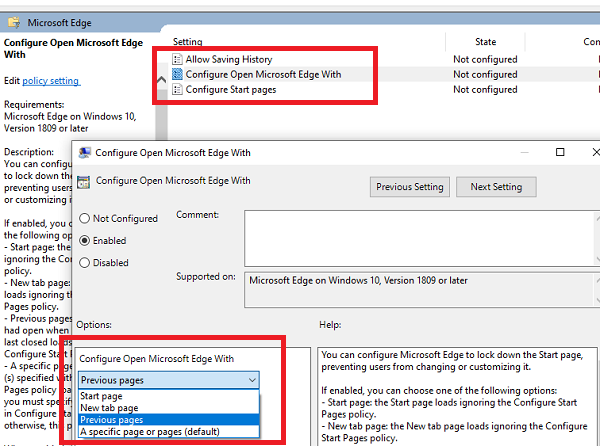Click the Configure Open Microsoft Edge With list icon

click(177, 74)
